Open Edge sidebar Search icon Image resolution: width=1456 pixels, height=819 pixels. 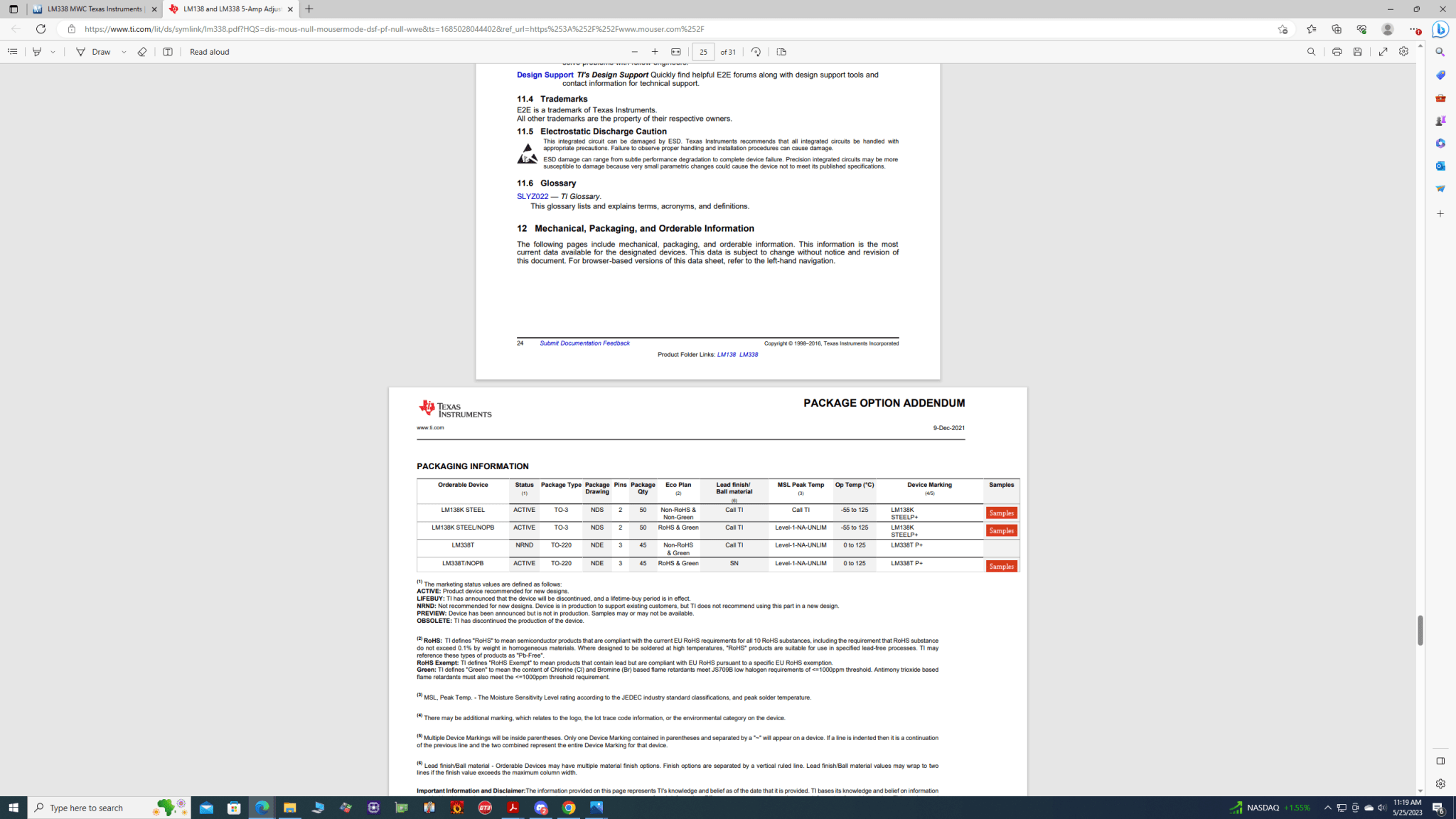(x=1440, y=52)
